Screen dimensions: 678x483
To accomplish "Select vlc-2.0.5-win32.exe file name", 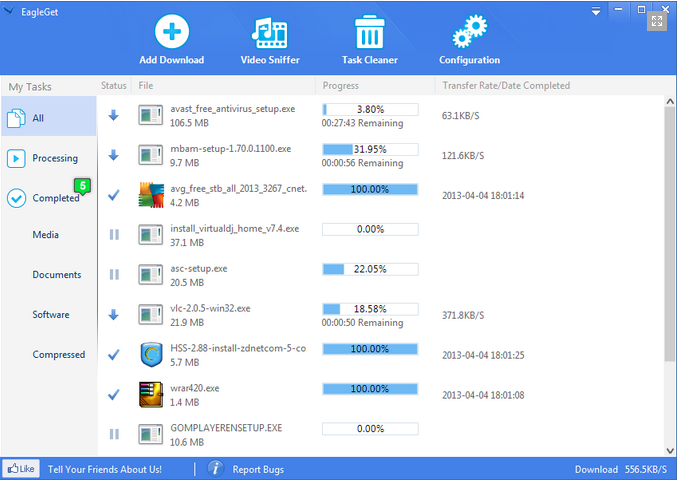I will click(210, 308).
